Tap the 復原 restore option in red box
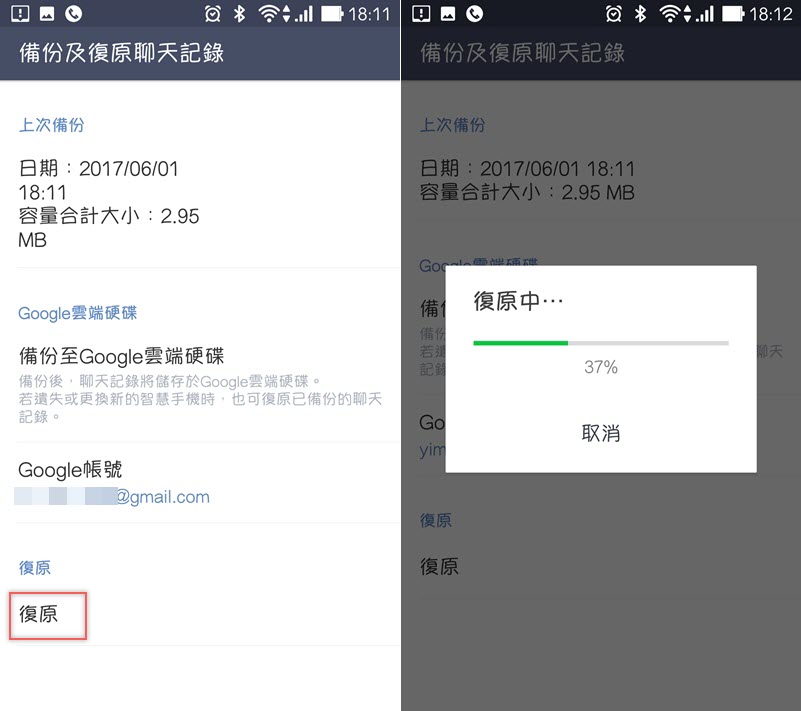 39,614
